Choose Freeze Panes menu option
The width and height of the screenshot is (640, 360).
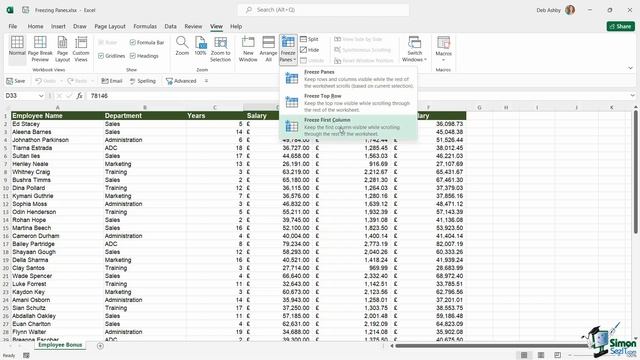(348, 79)
